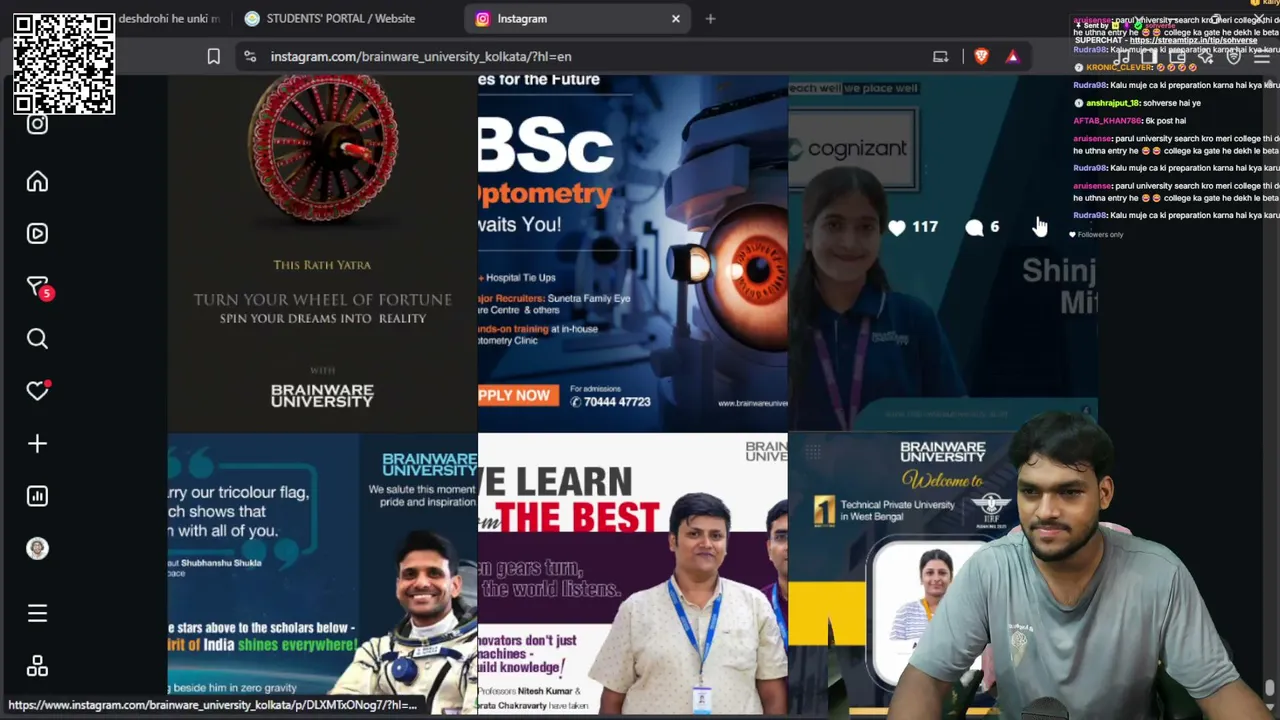1280x720 pixels.
Task: Open a new browser tab
Action: 710,19
